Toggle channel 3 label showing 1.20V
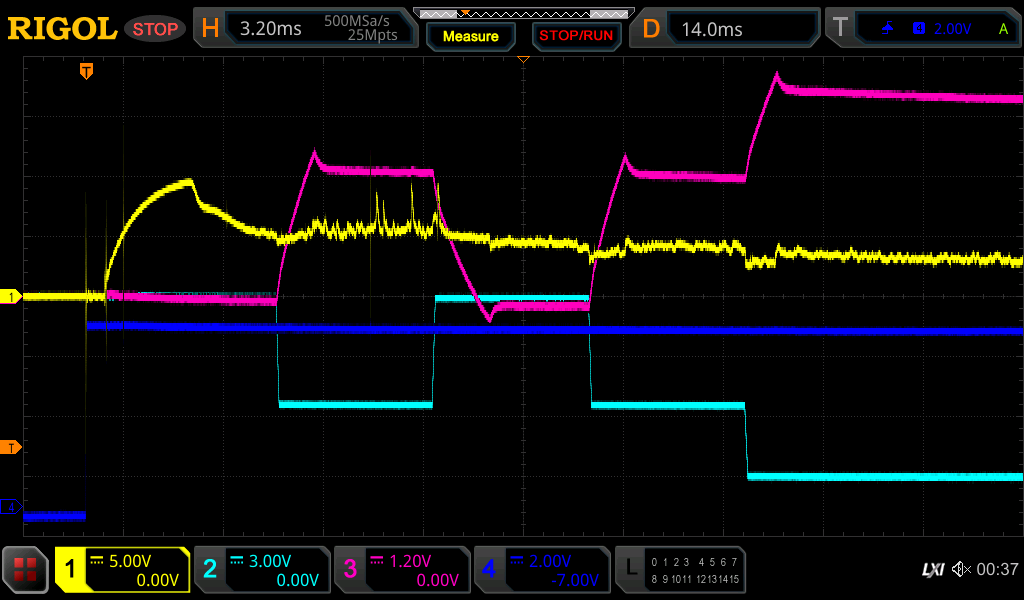The width and height of the screenshot is (1024, 600). [x=401, y=570]
